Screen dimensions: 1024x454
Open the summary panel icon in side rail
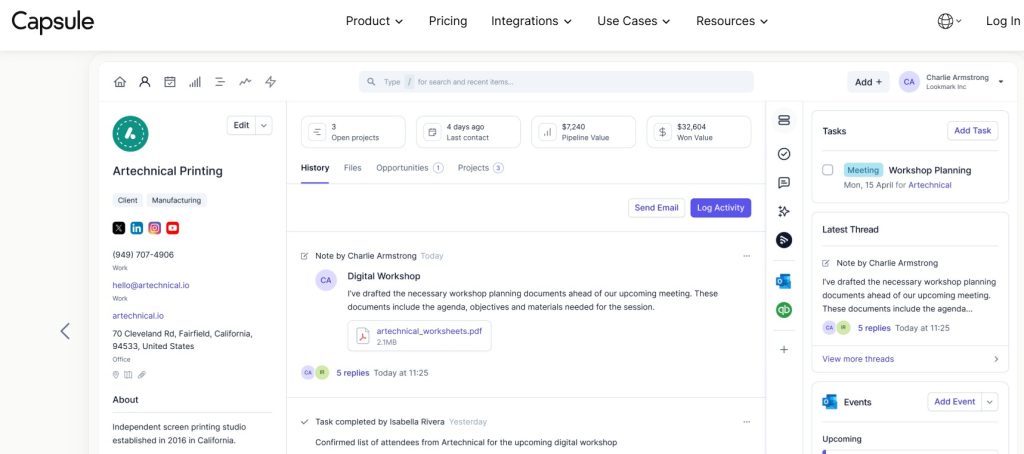[784, 120]
